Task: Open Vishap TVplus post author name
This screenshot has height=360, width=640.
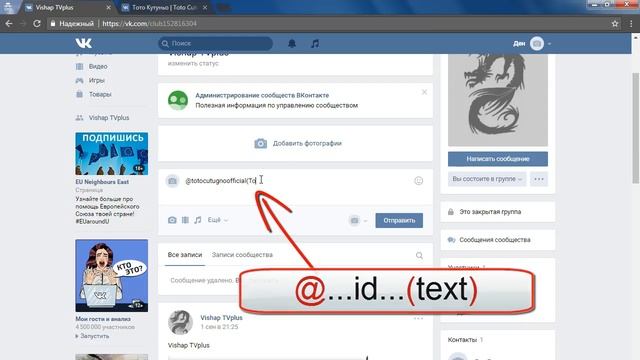Action: click(221, 318)
